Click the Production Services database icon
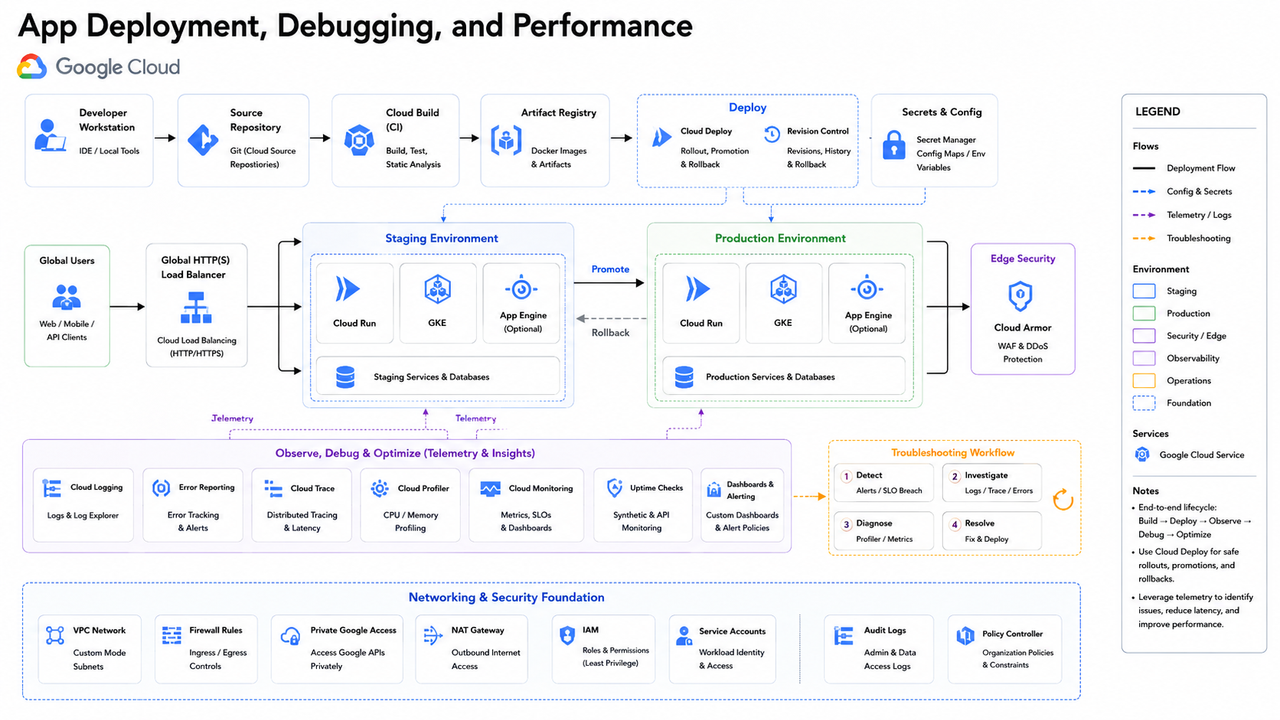This screenshot has width=1280, height=720. click(x=684, y=377)
